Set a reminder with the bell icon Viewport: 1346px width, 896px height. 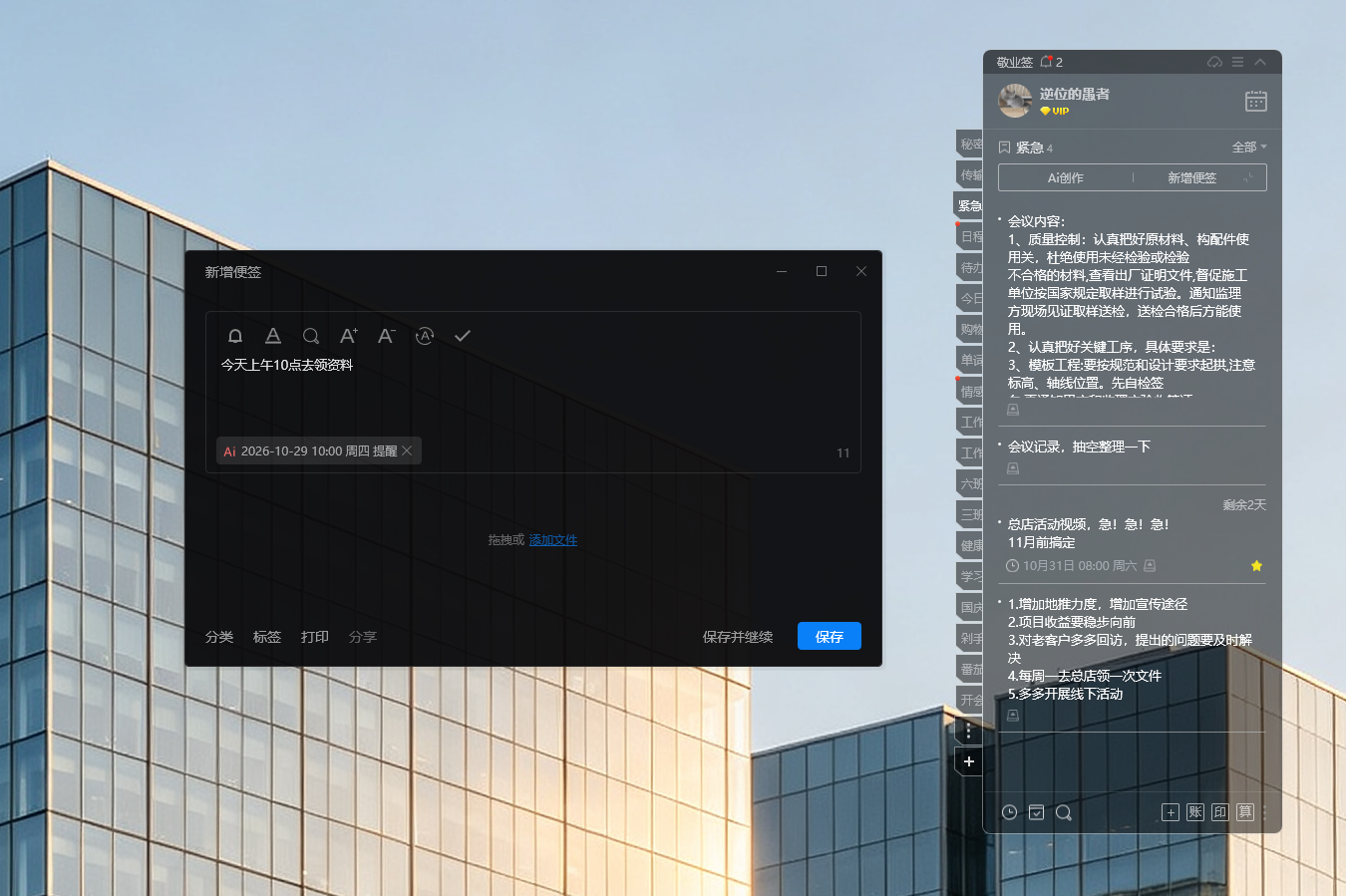[235, 336]
